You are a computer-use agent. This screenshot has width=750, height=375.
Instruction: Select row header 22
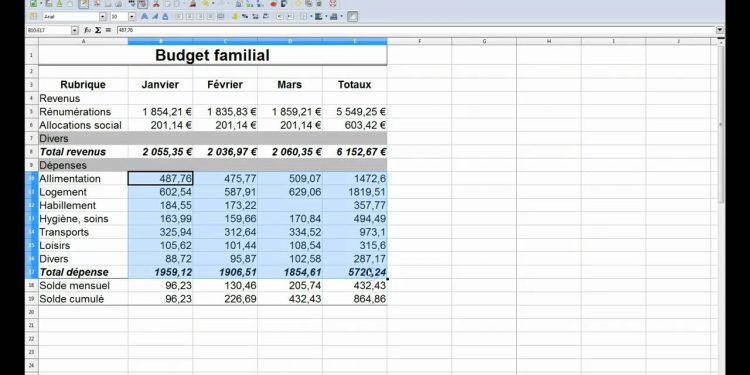(32, 339)
